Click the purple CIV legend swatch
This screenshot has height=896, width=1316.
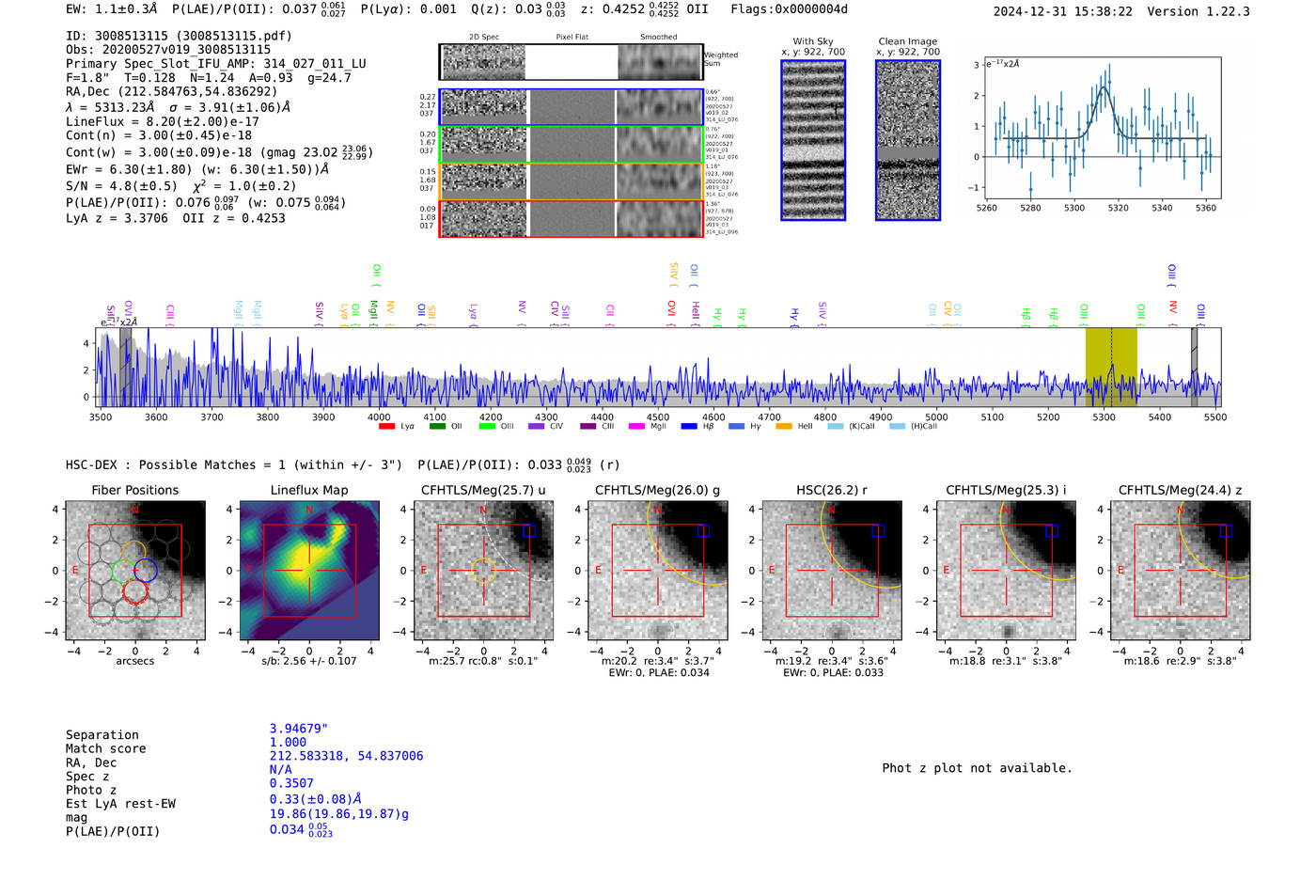(537, 427)
